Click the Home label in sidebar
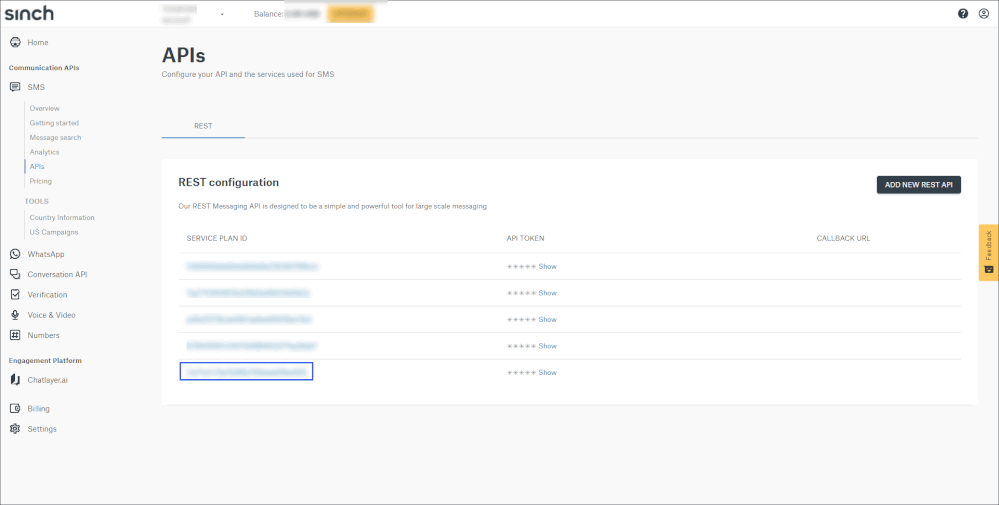Viewport: 999px width, 505px height. point(38,43)
